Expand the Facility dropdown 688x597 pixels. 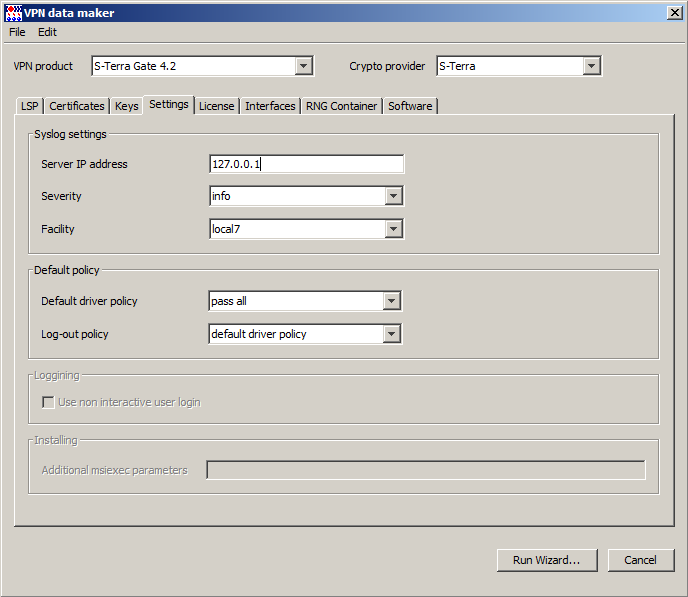point(394,229)
